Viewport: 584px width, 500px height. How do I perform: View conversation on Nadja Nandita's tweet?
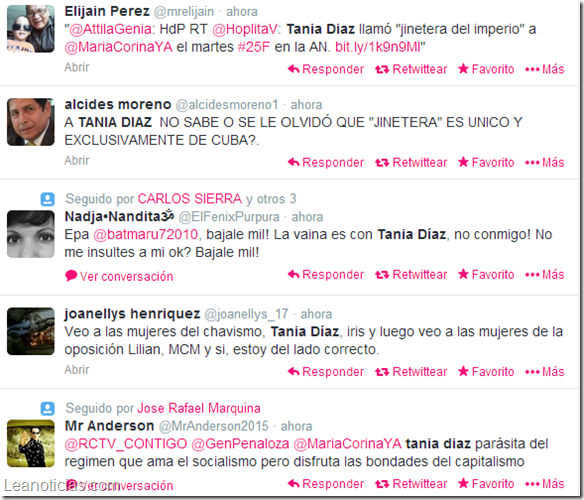pyautogui.click(x=119, y=276)
